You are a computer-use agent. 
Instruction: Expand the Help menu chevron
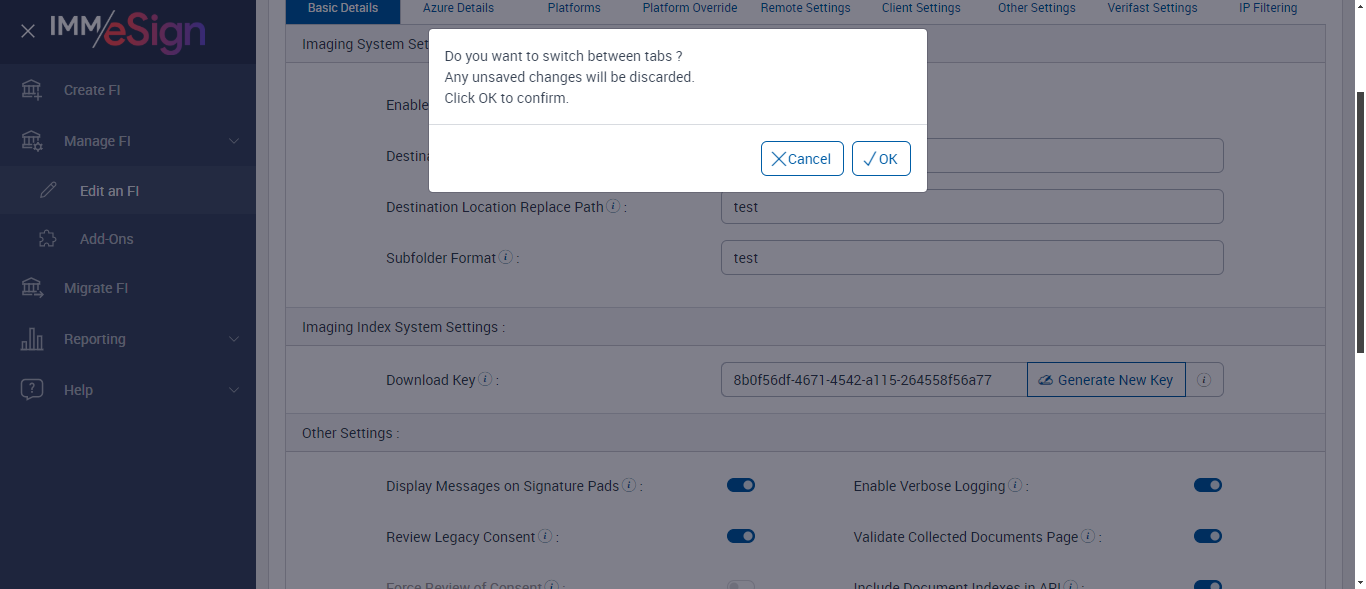point(234,390)
